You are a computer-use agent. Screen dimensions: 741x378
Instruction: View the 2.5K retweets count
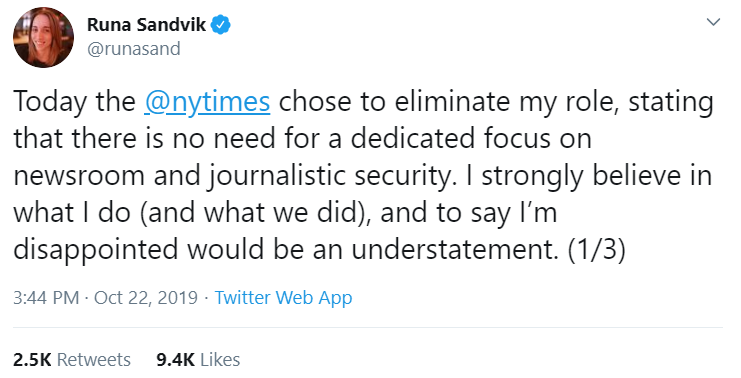click(32, 360)
